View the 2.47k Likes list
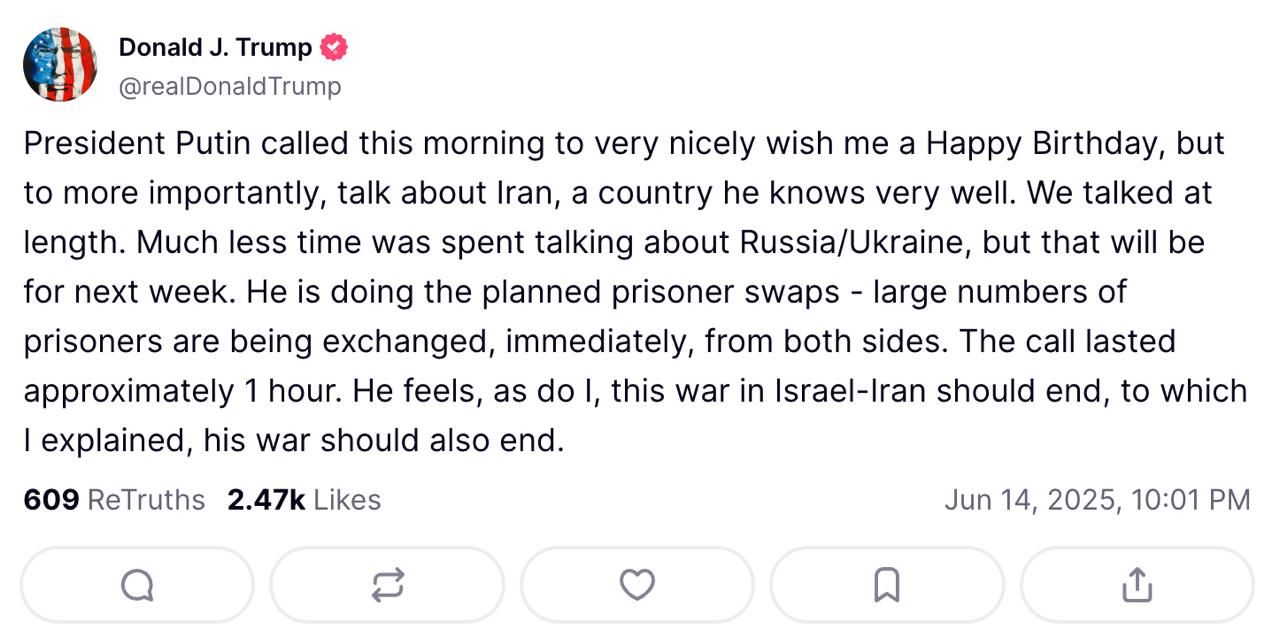1280x637 pixels. (304, 499)
